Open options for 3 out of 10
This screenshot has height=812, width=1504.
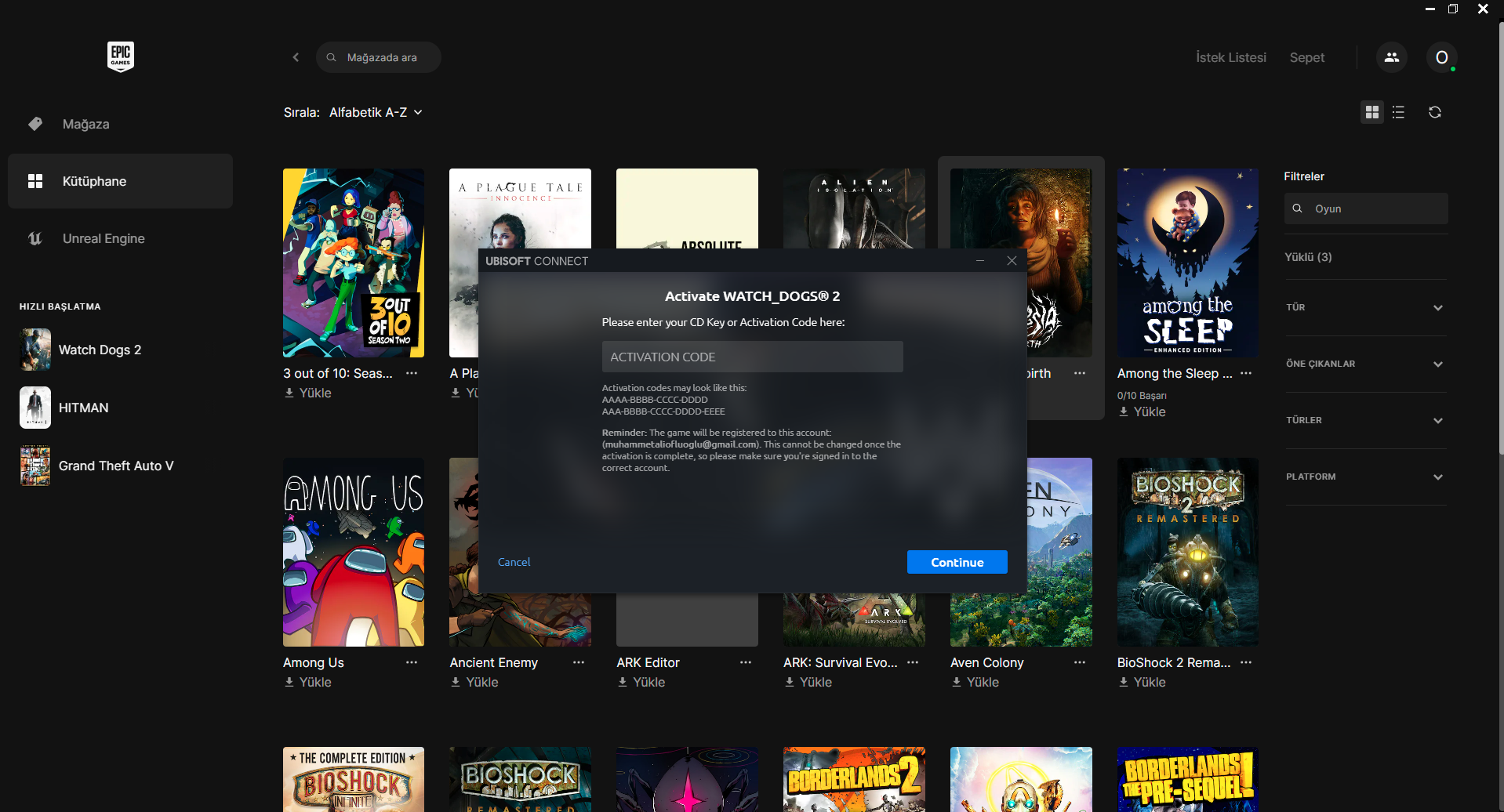412,373
